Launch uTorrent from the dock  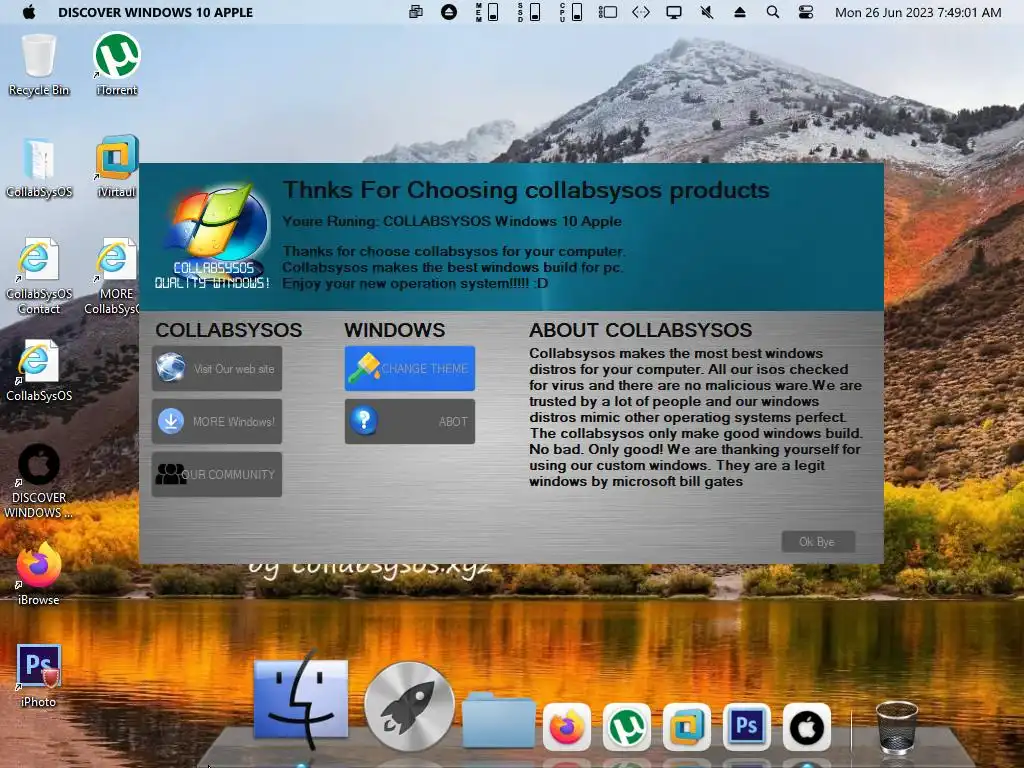pos(626,726)
